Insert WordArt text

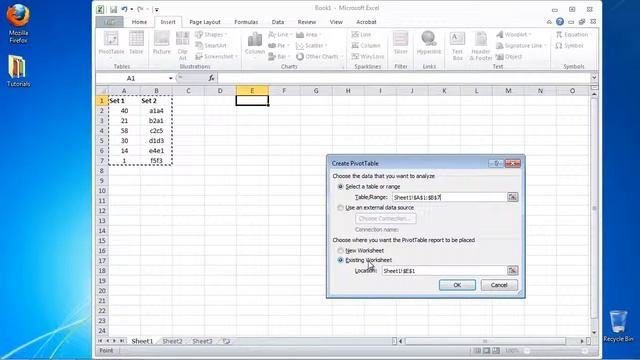point(513,35)
